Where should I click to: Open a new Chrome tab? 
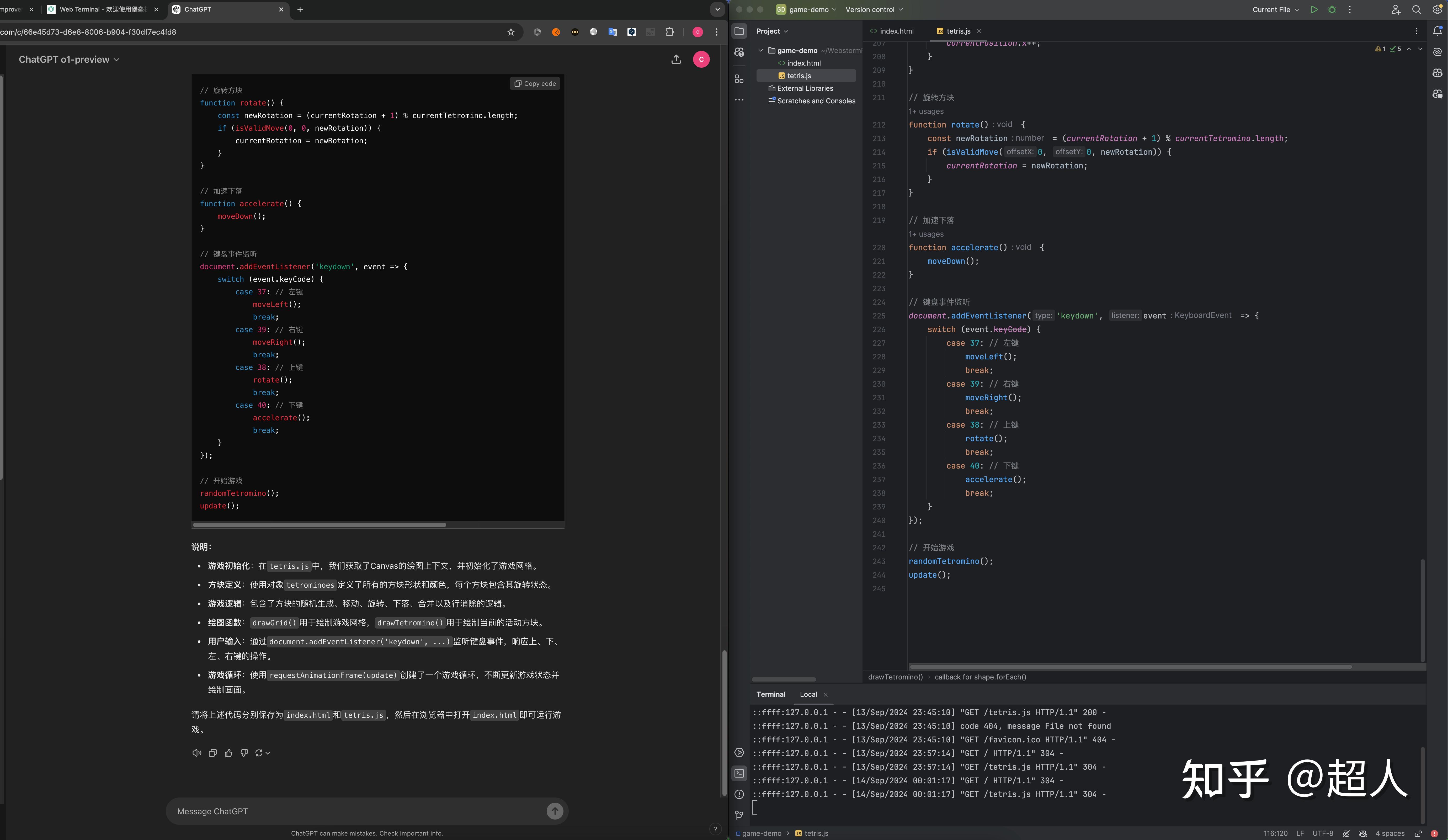[x=300, y=9]
